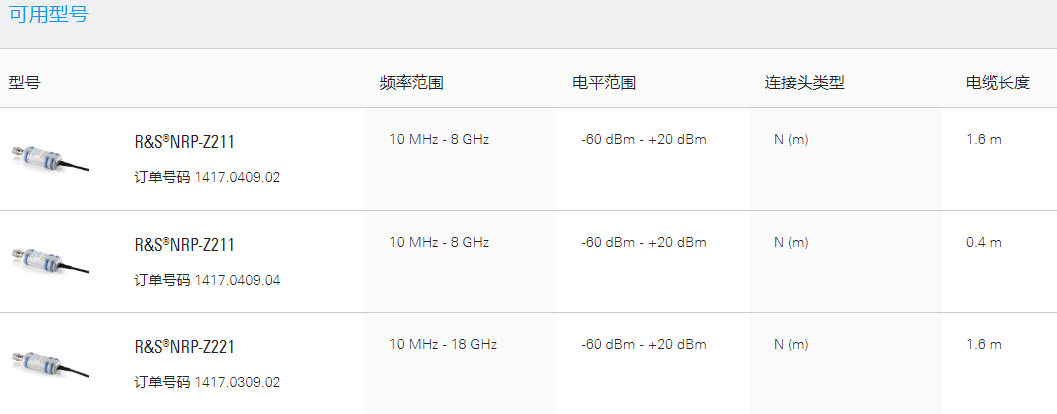Click the NRP-Z221 level range -60 dBm cell

click(644, 345)
